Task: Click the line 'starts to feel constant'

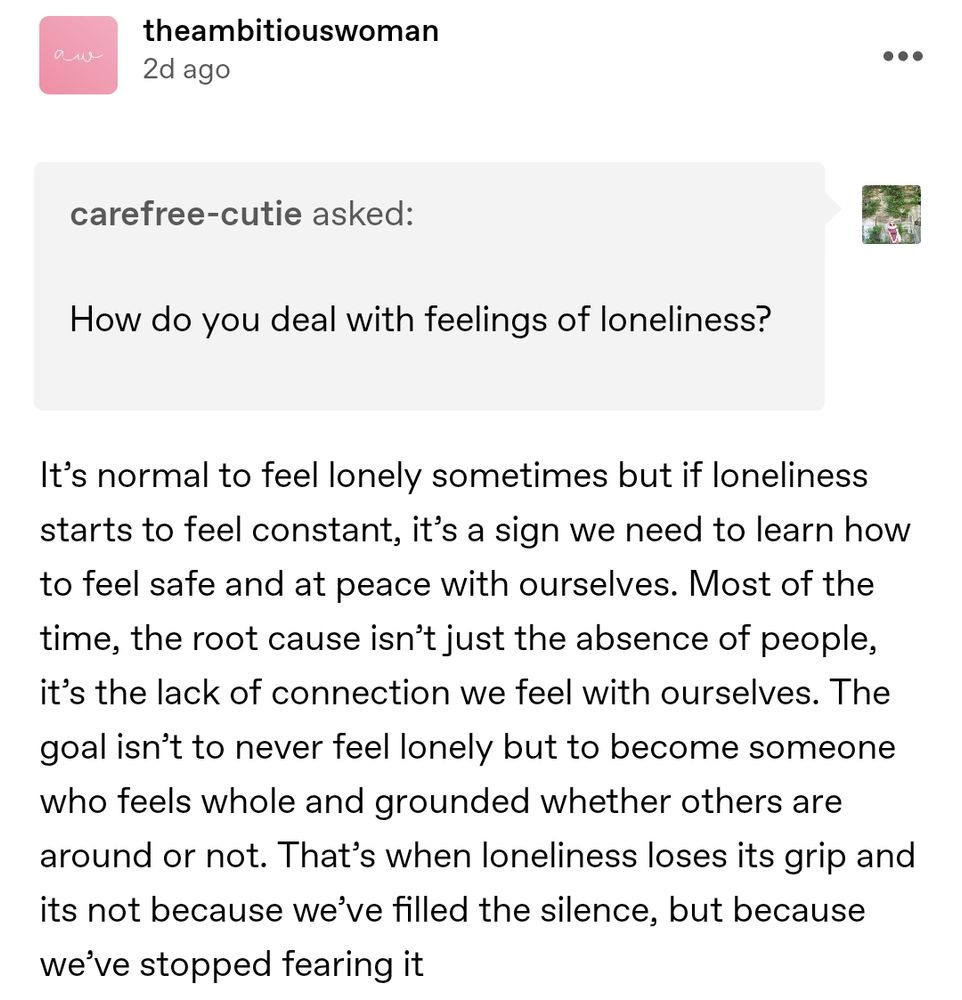Action: [475, 530]
